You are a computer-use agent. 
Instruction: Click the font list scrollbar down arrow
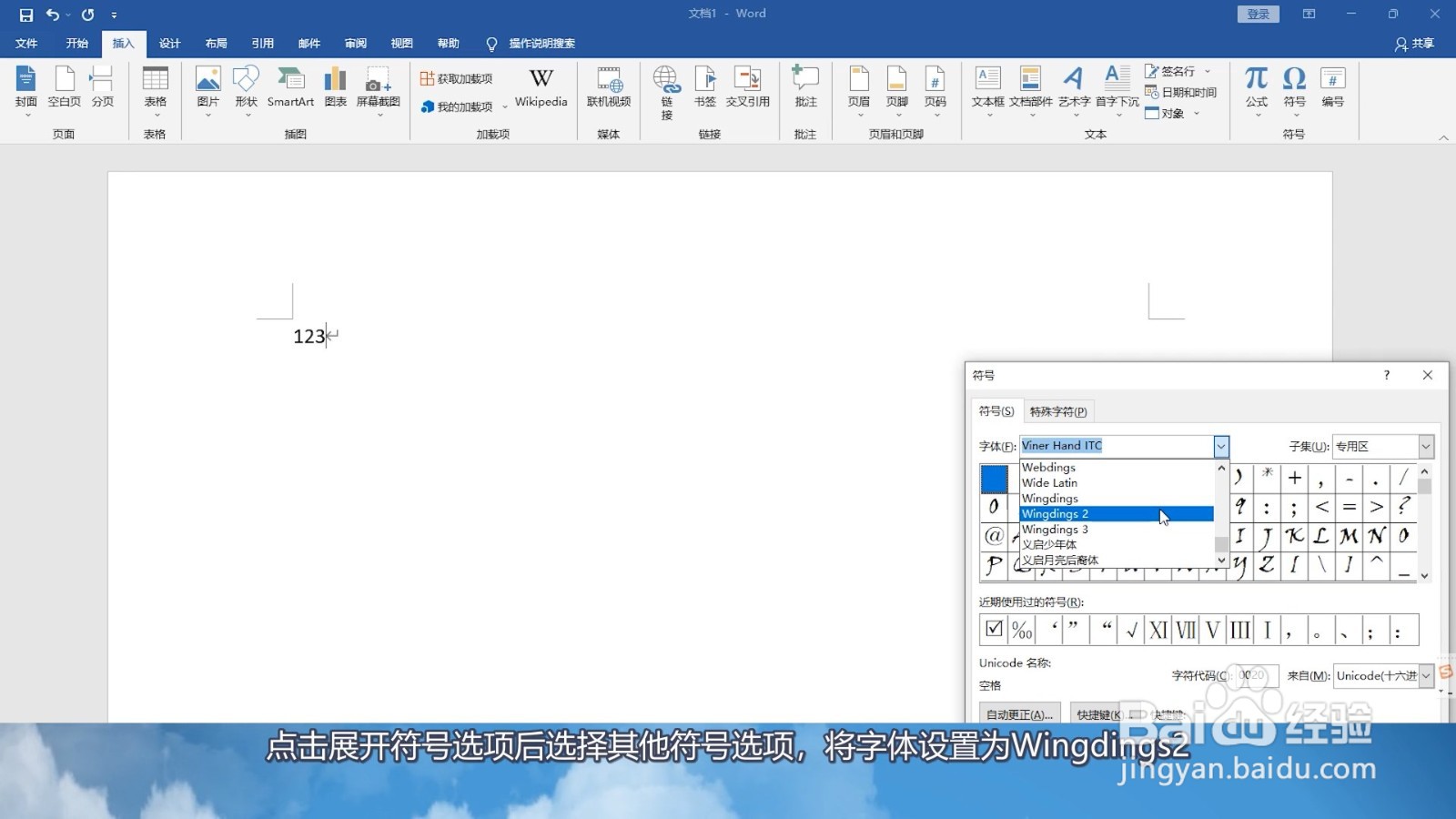[1221, 560]
